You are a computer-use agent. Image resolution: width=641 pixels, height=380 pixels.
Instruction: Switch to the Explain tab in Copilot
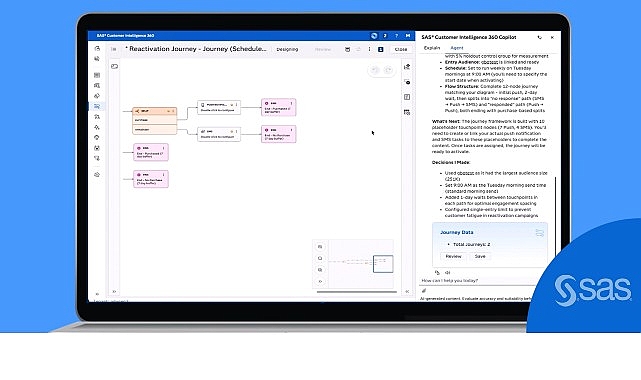[x=432, y=48]
